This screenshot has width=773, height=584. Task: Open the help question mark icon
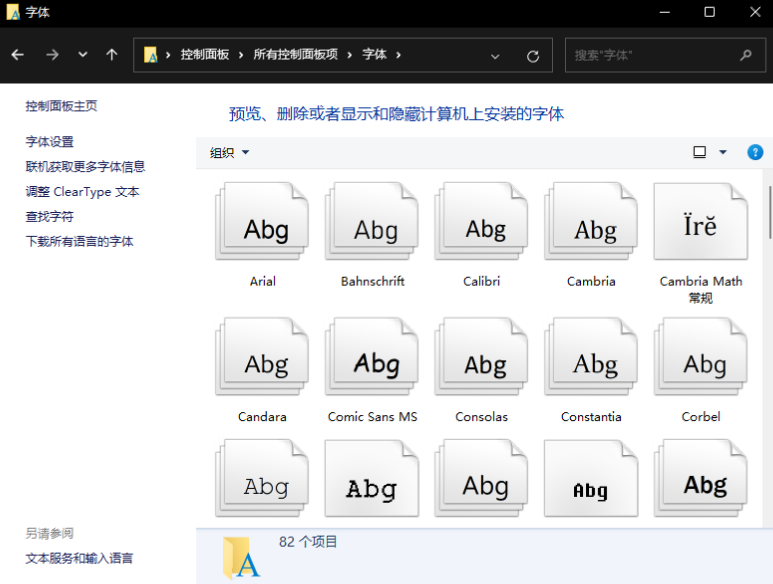pos(755,152)
